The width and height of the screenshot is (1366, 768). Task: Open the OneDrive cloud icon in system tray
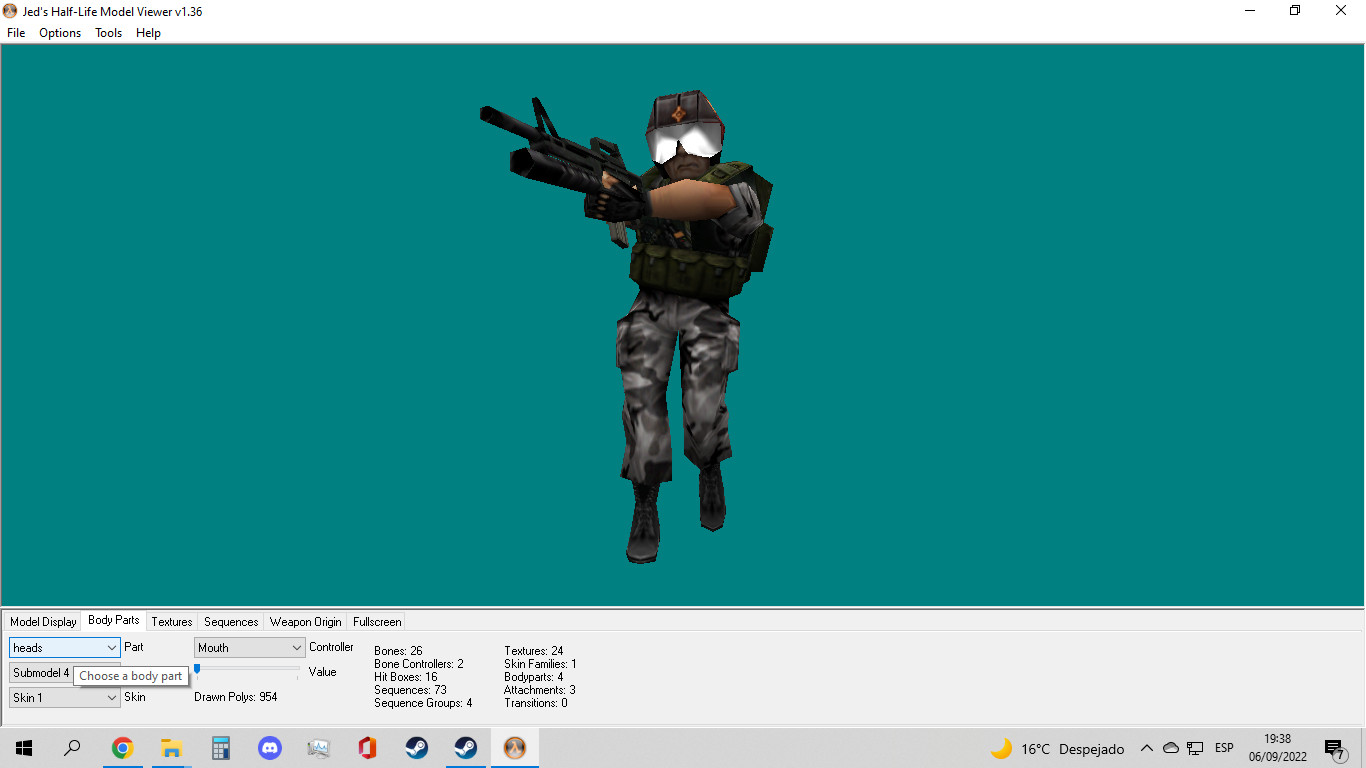(1170, 747)
